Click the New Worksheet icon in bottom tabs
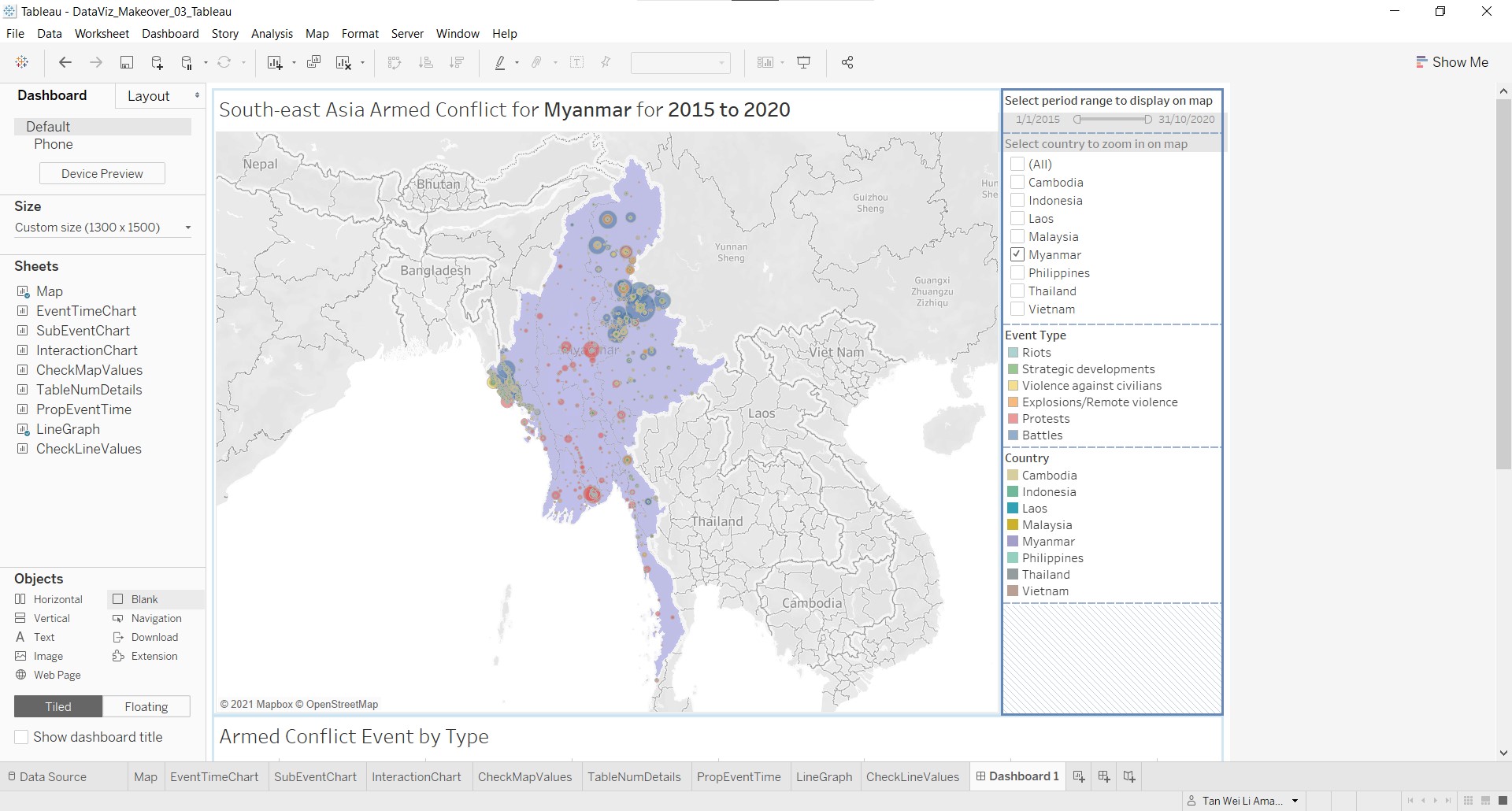 pos(1079,777)
